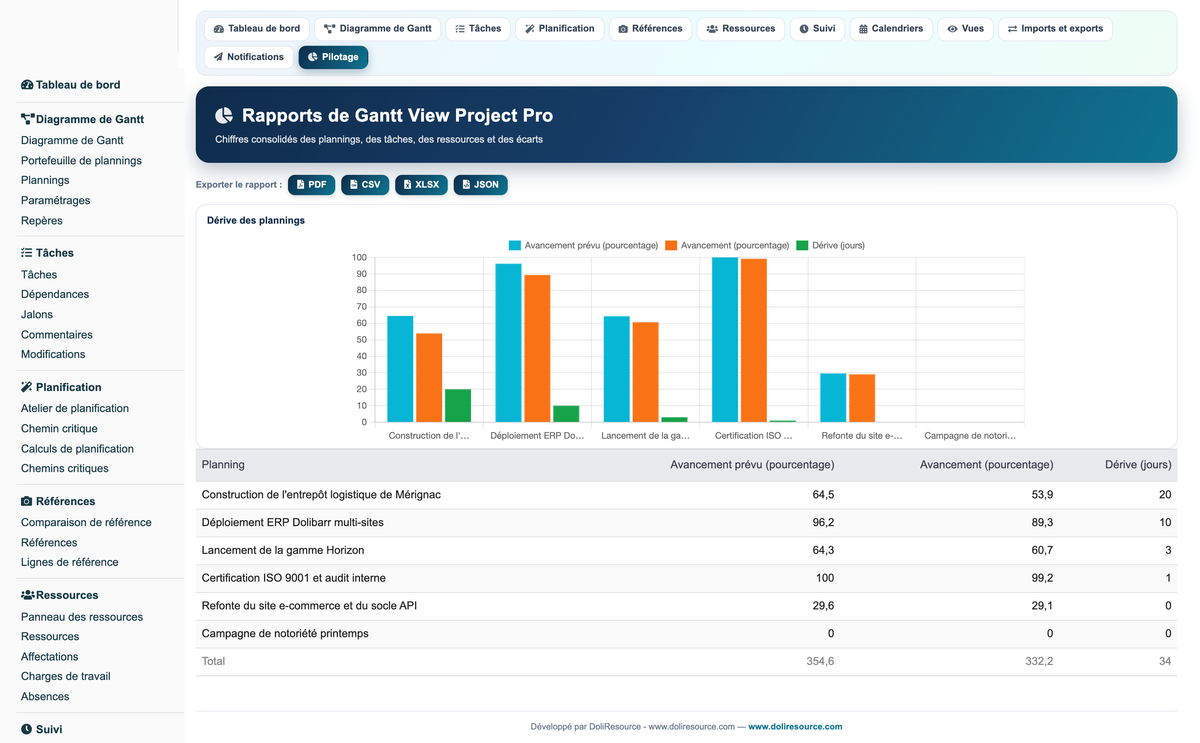
Task: Export the report as PDF
Action: [x=311, y=185]
